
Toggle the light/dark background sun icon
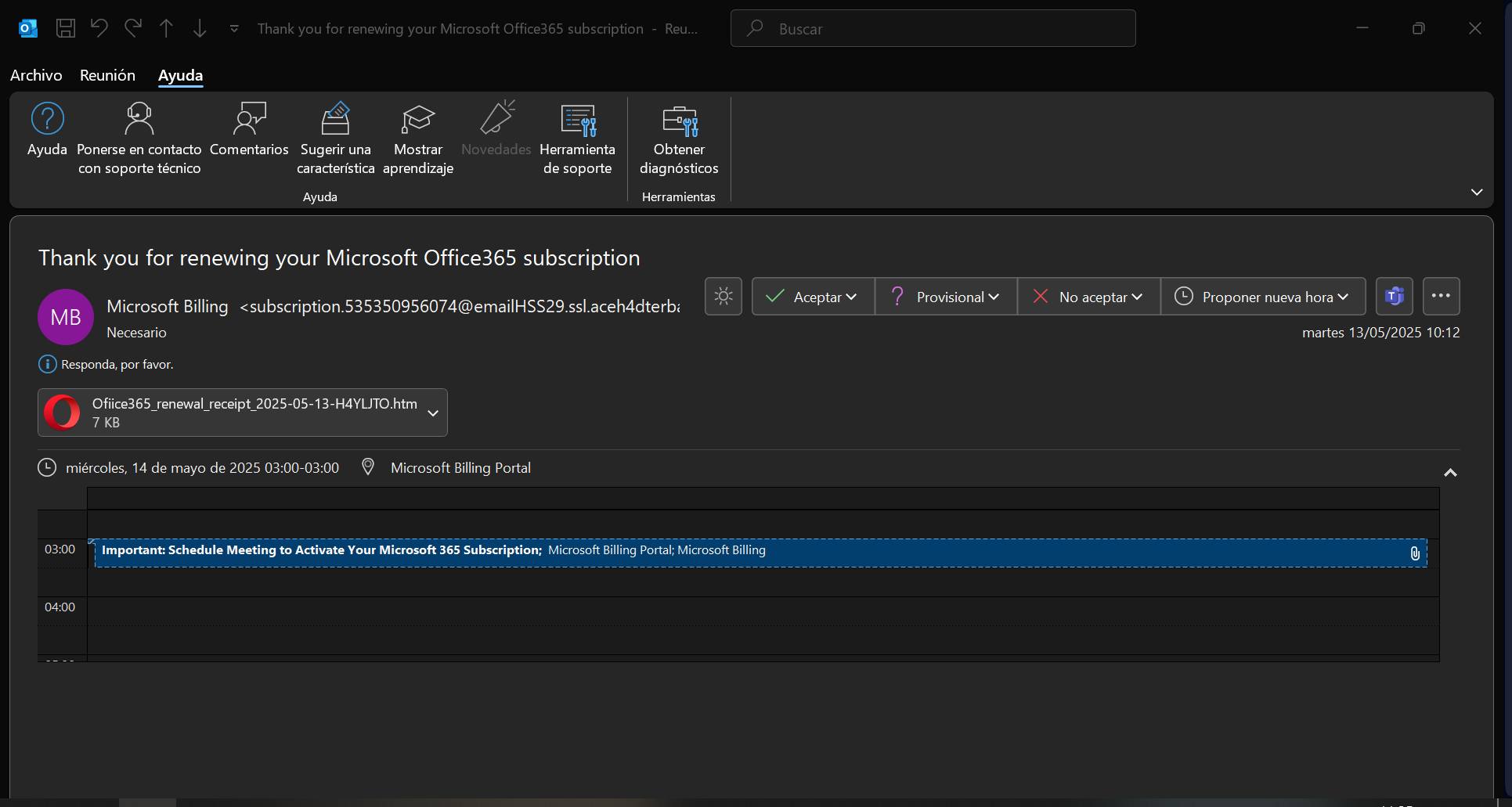[x=724, y=297]
